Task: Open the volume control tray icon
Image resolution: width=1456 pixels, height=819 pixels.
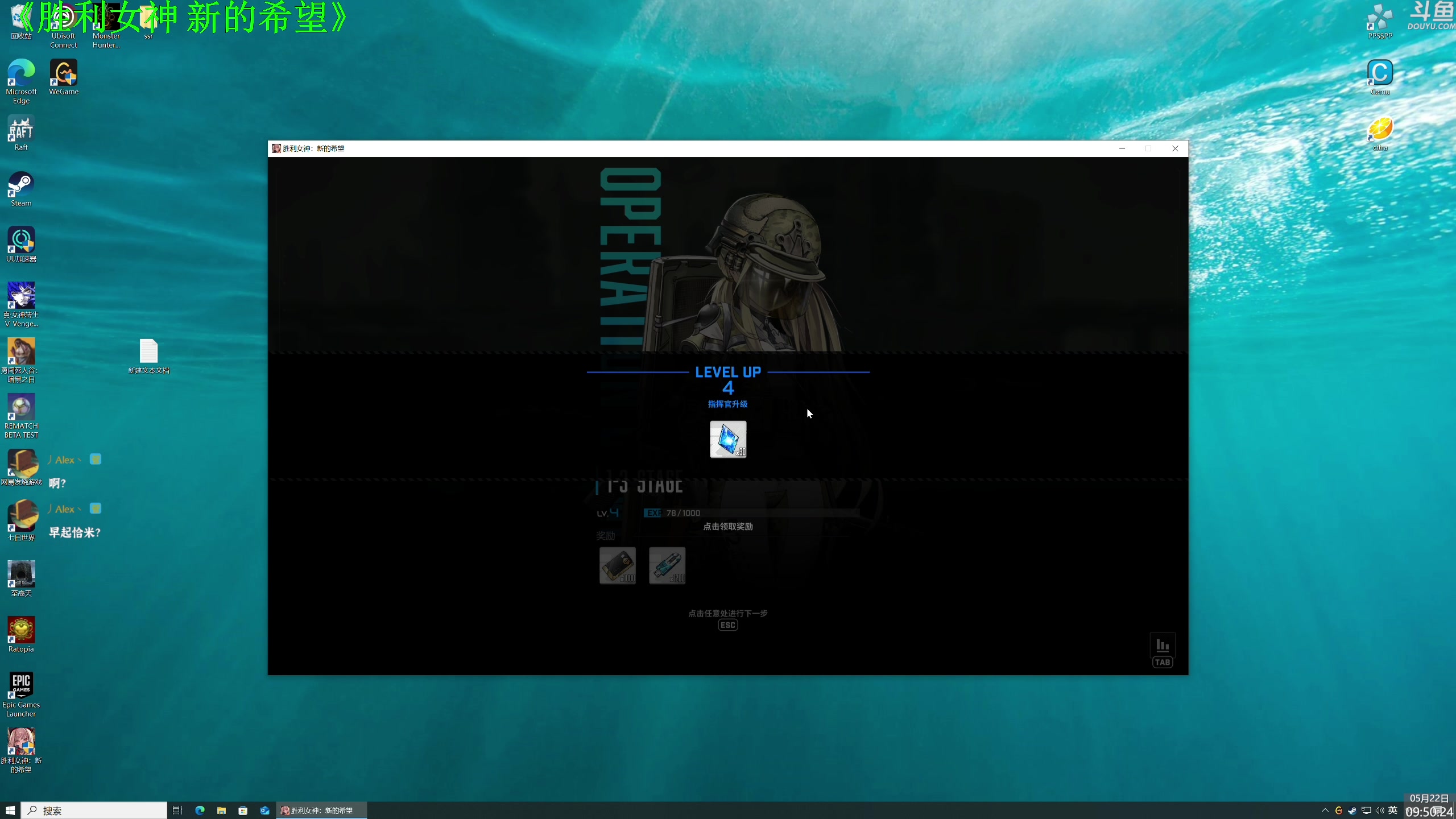Action: (1379, 810)
